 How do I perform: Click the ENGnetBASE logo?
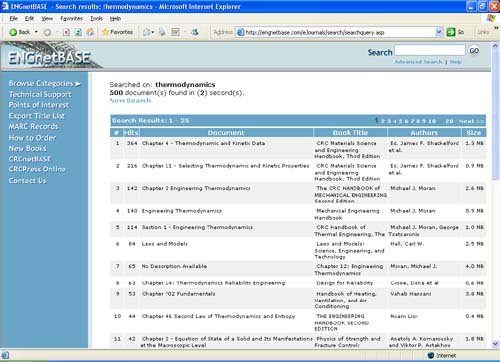pos(49,57)
